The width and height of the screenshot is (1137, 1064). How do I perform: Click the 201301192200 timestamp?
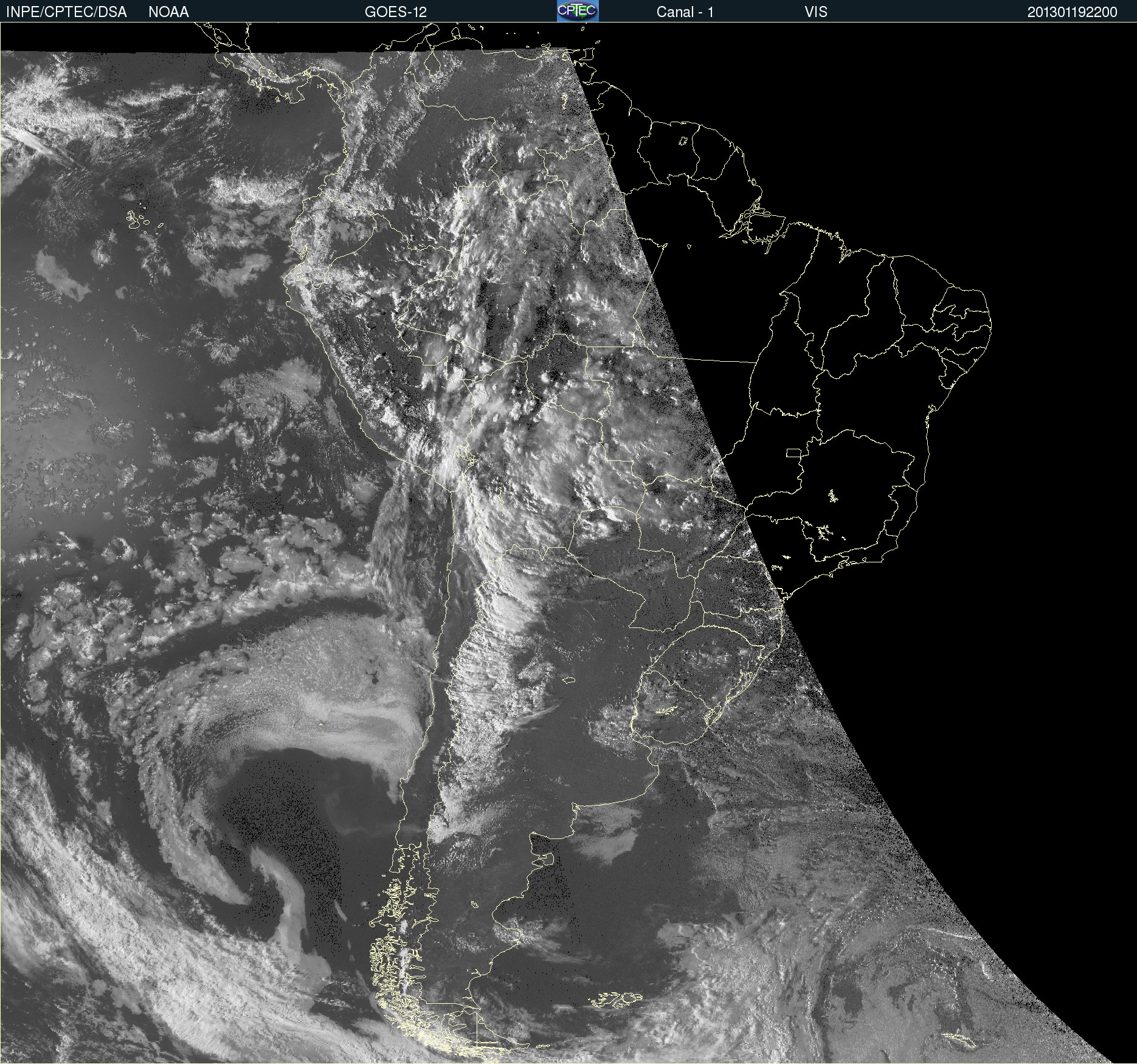click(x=1072, y=12)
